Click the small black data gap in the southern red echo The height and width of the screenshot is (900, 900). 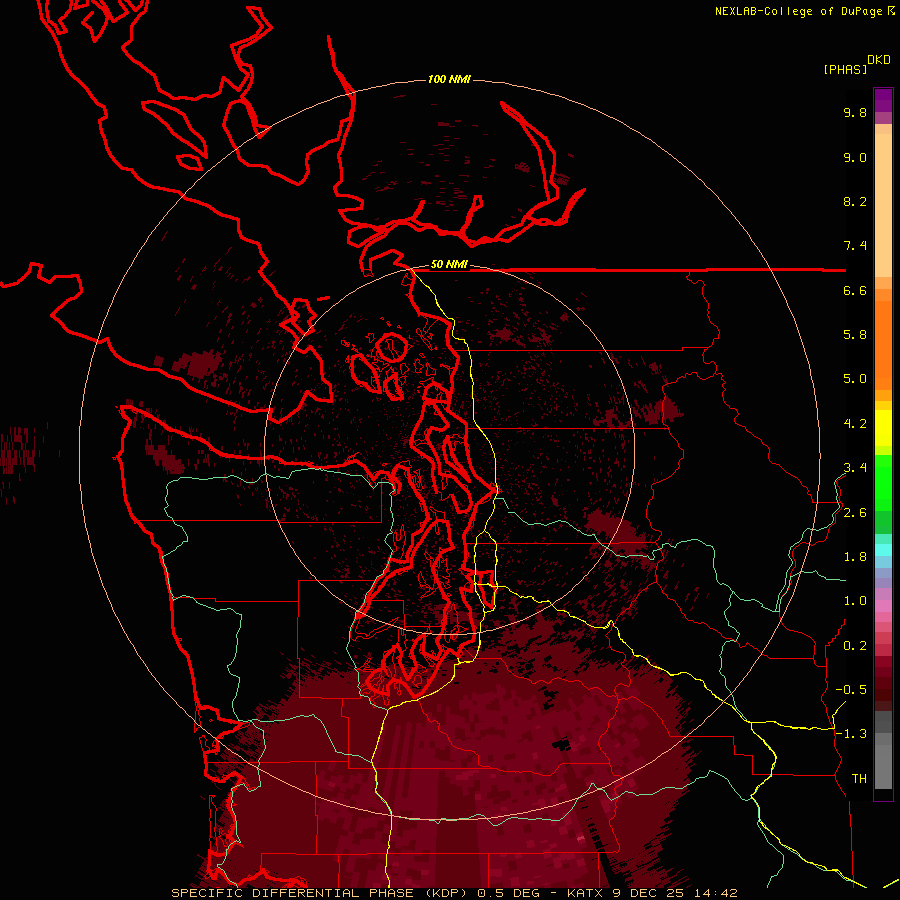click(561, 744)
